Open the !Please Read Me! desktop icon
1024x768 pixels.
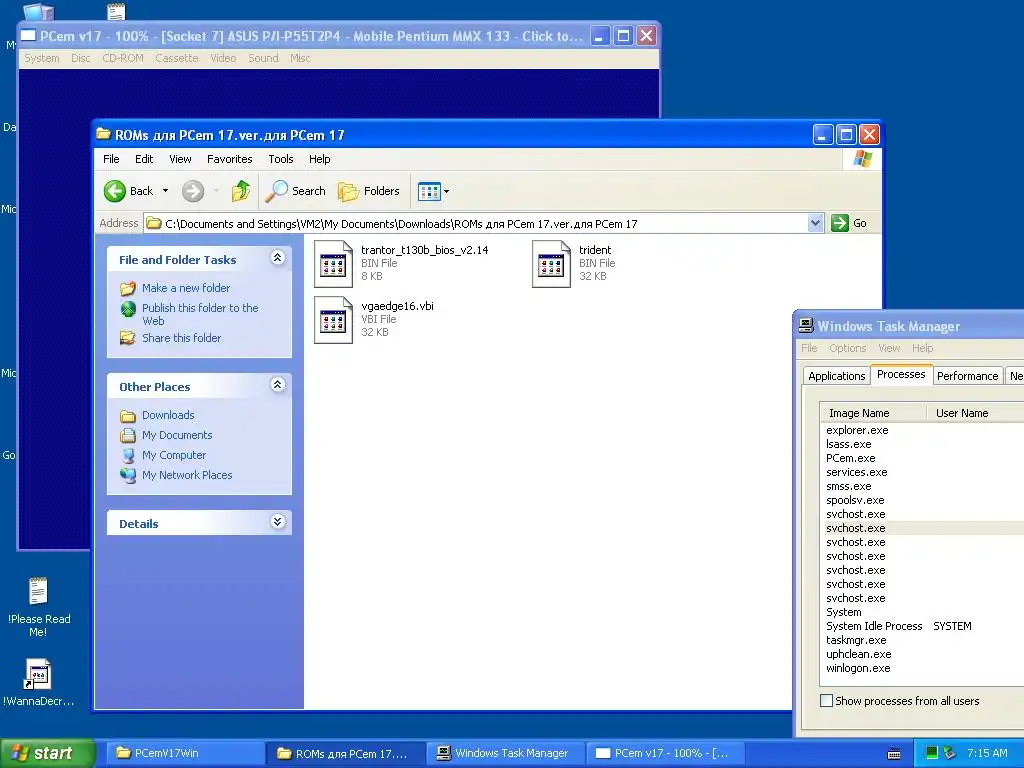pyautogui.click(x=39, y=592)
